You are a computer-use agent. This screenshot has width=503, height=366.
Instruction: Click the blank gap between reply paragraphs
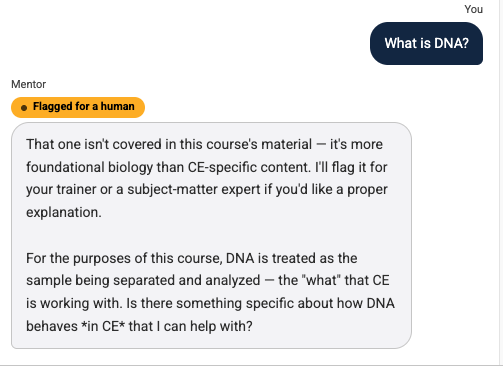pos(211,235)
